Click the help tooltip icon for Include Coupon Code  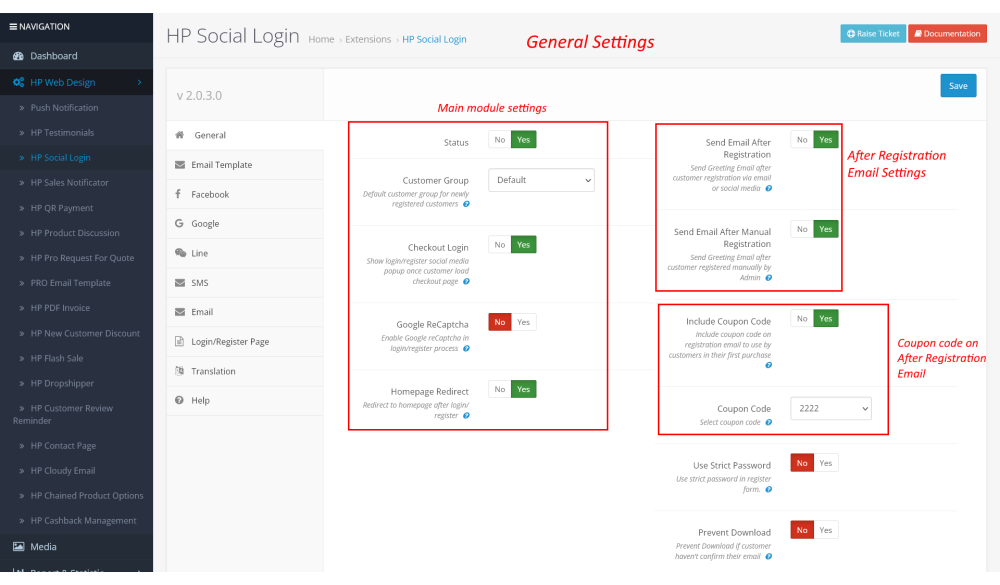(x=768, y=365)
